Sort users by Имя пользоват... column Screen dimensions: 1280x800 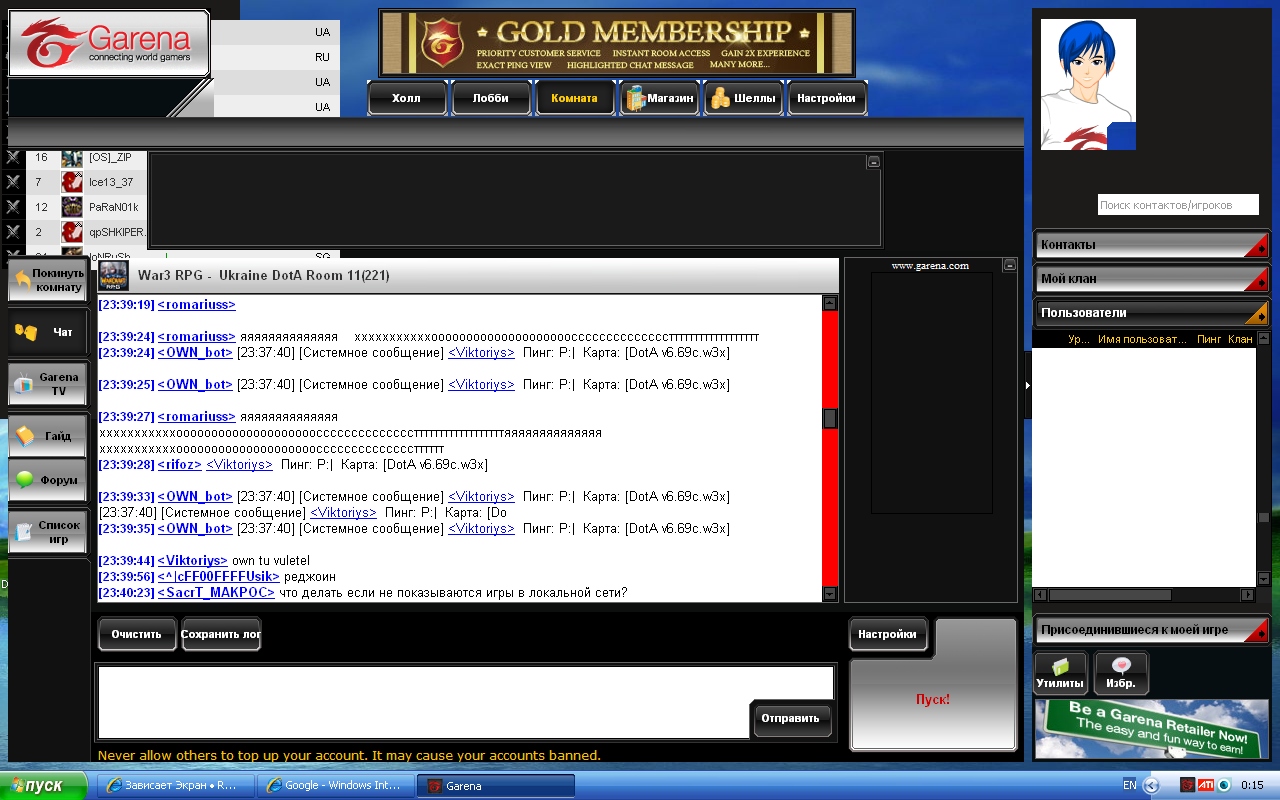pyautogui.click(x=1142, y=339)
